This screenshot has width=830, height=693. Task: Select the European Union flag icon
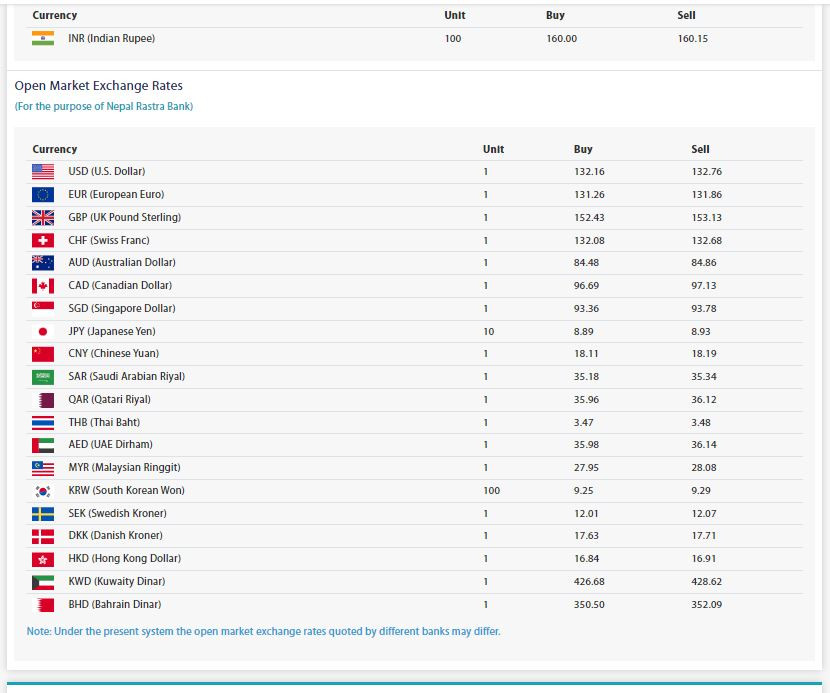43,195
